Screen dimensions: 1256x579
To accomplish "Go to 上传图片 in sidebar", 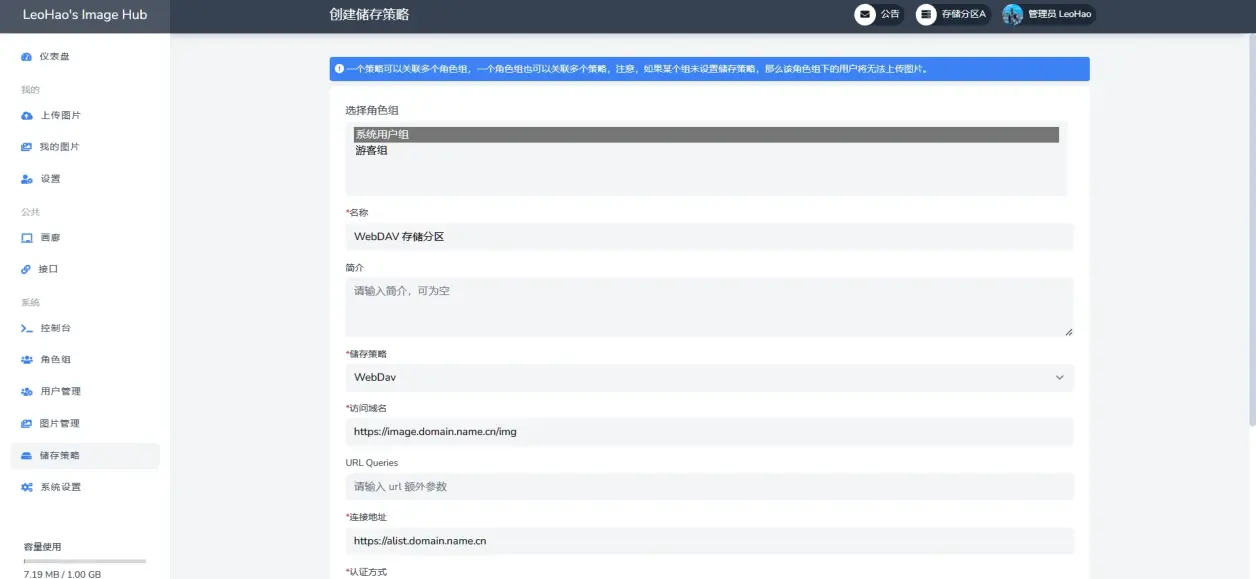I will [x=85, y=116].
